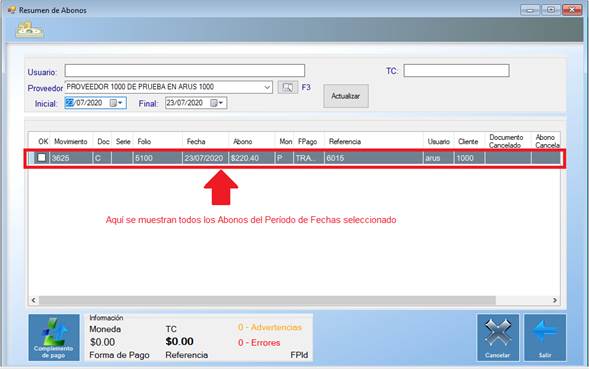
Task: Open the Inicial date picker calendar
Action: click(116, 103)
